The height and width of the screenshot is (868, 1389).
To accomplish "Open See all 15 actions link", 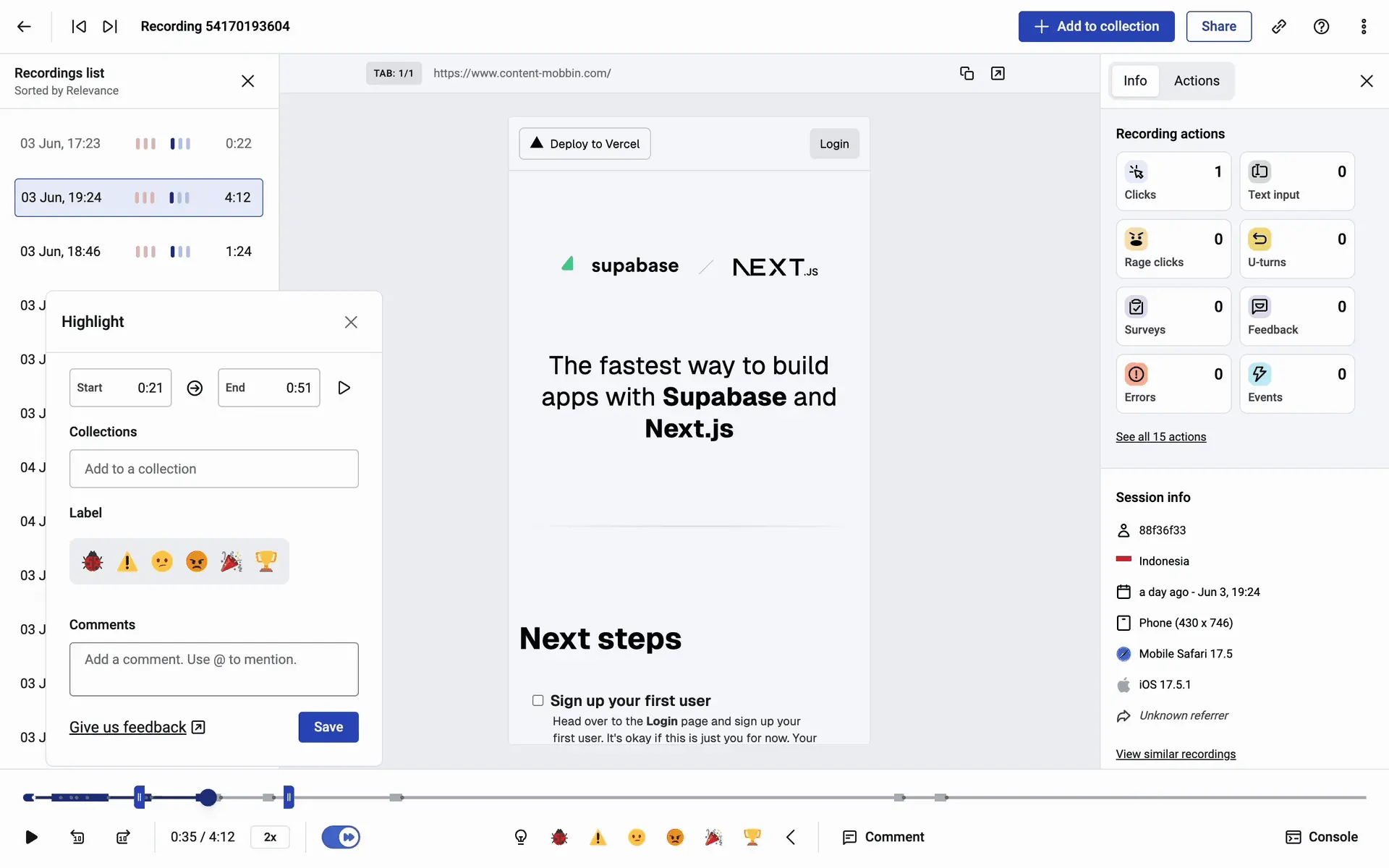I will tap(1160, 437).
